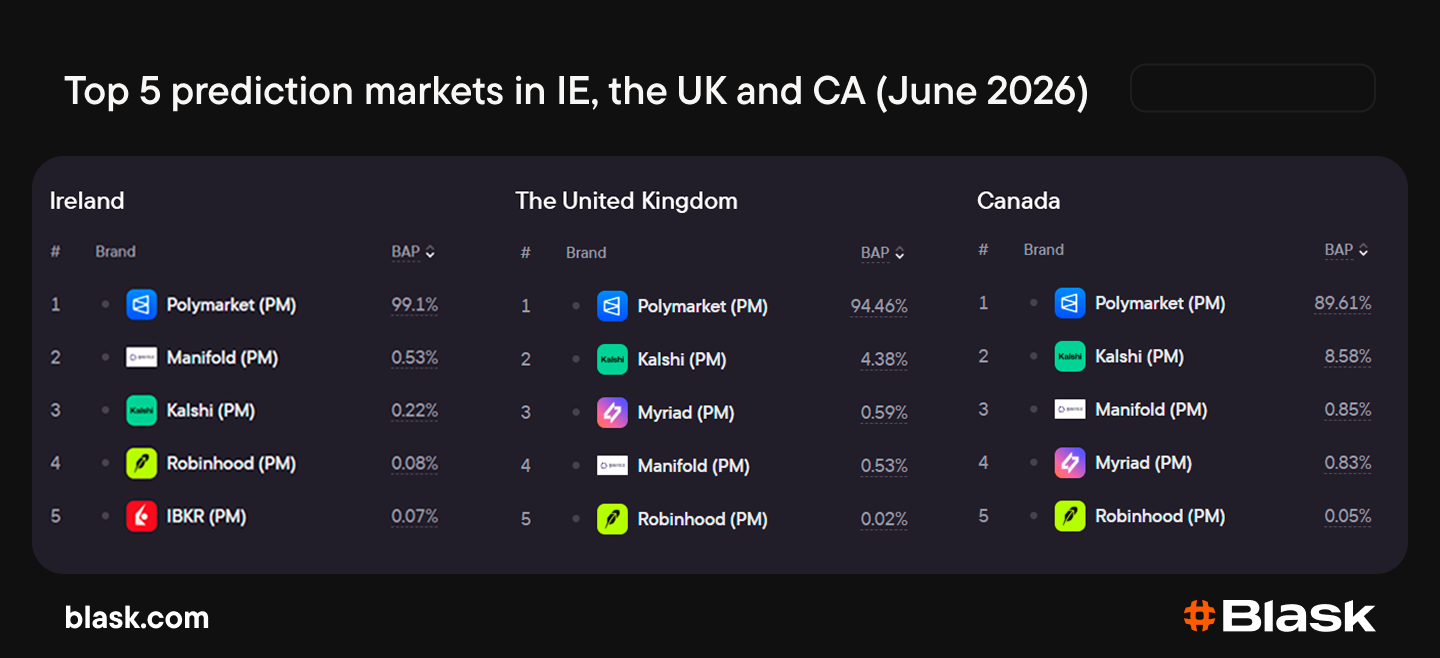Image resolution: width=1440 pixels, height=658 pixels.
Task: Sort Ireland table by BAP arrows
Action: 430,253
